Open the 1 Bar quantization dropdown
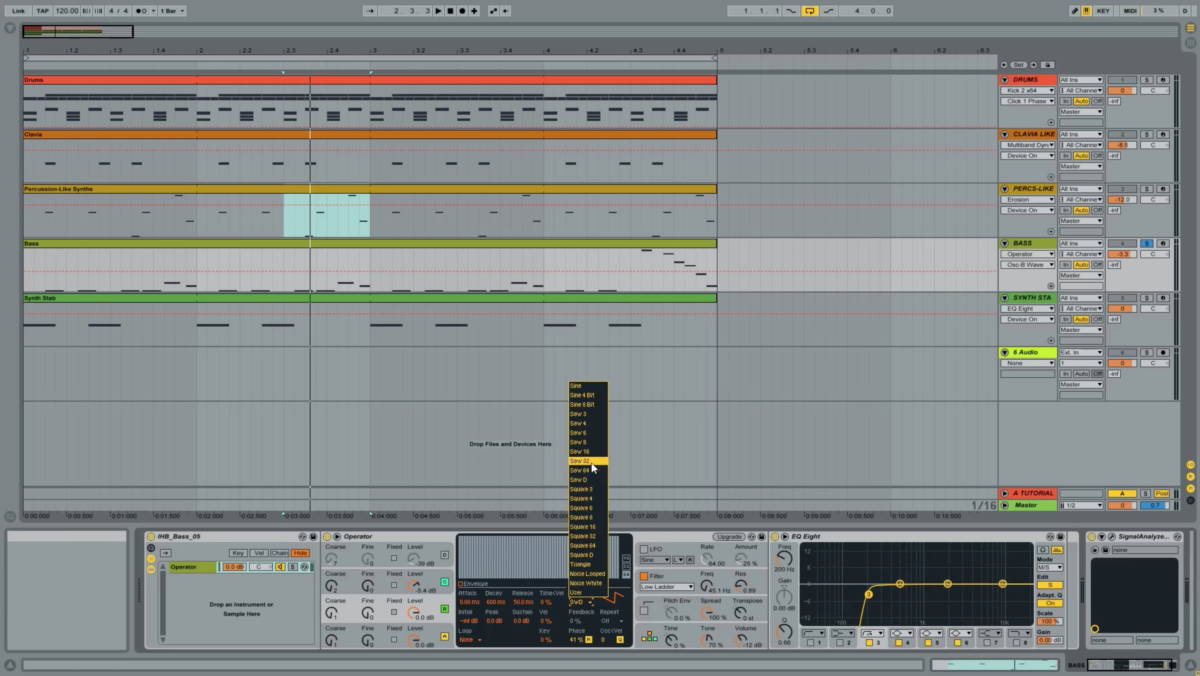 pyautogui.click(x=172, y=11)
